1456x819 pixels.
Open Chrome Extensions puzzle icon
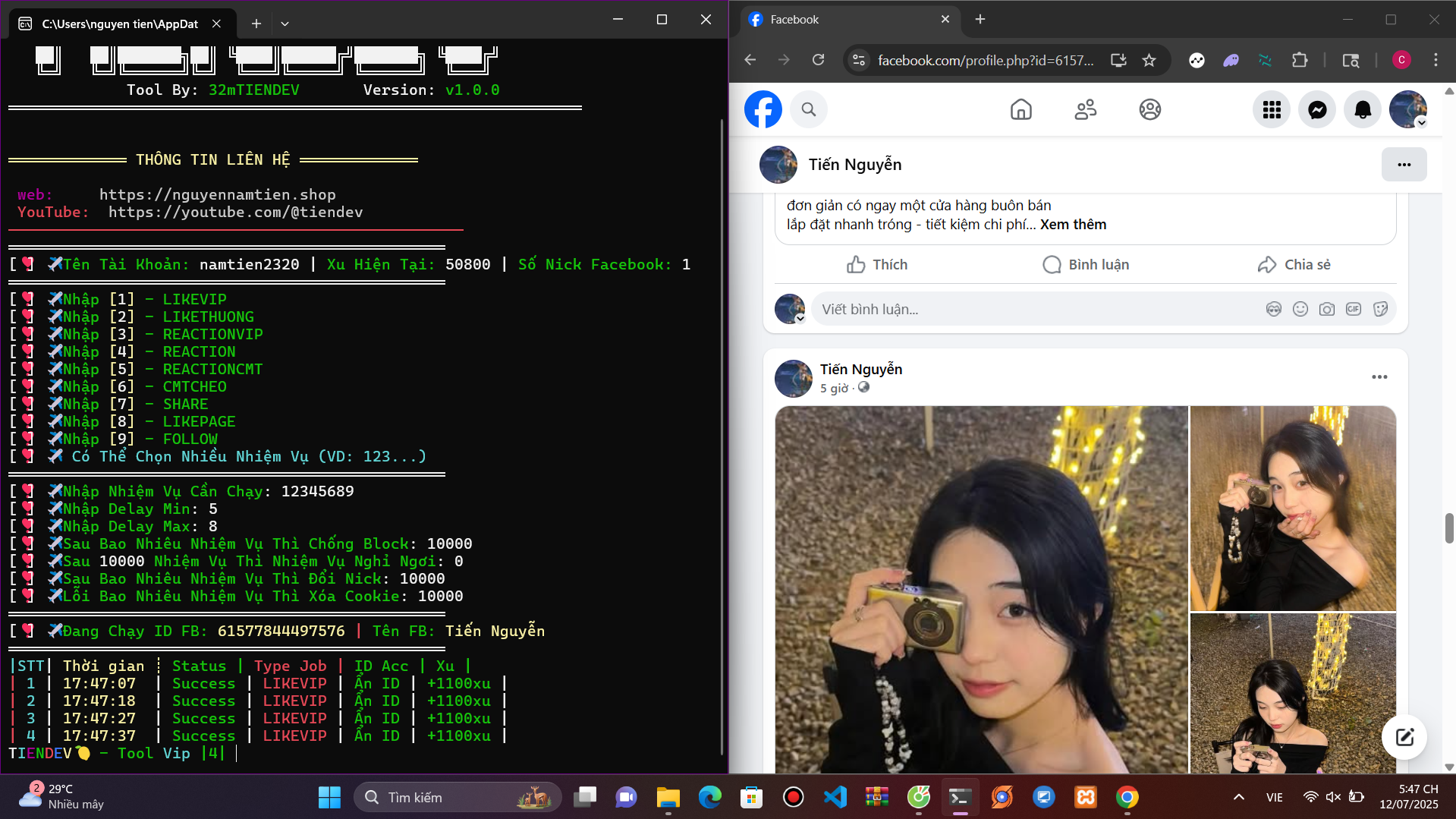tap(1300, 60)
